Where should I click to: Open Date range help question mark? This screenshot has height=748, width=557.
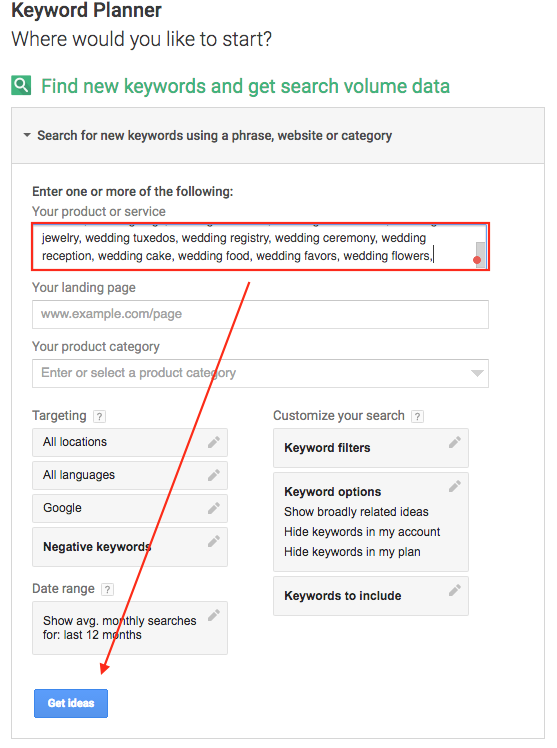[x=107, y=590]
